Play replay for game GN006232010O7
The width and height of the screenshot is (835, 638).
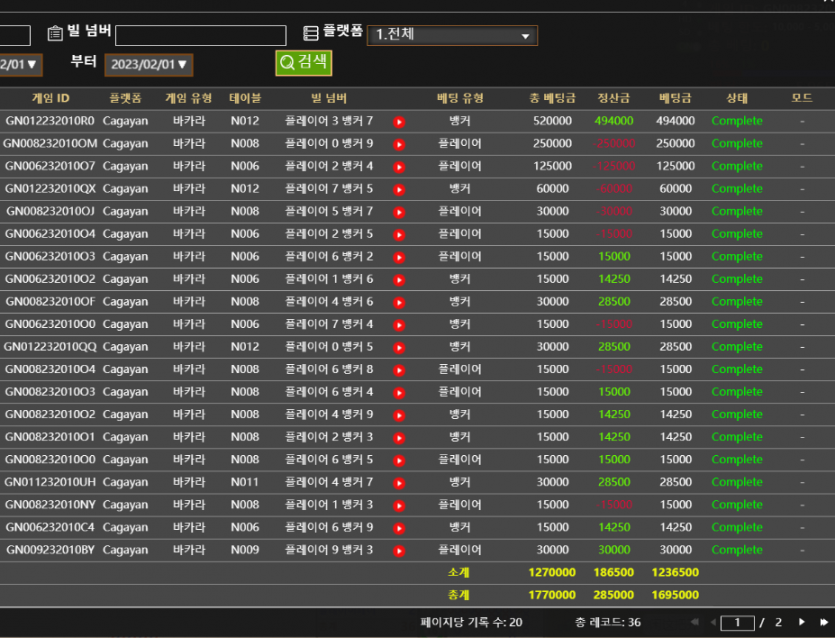399,167
